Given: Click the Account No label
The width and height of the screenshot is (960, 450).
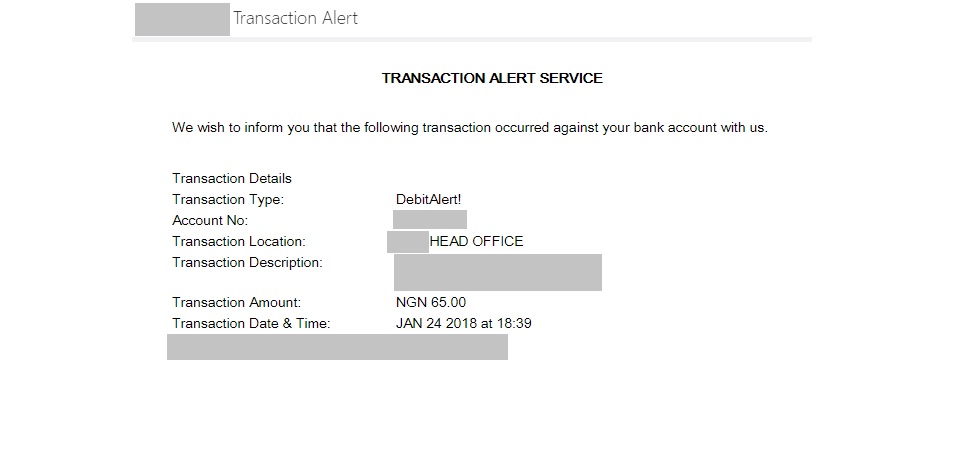Looking at the screenshot, I should pyautogui.click(x=210, y=220).
